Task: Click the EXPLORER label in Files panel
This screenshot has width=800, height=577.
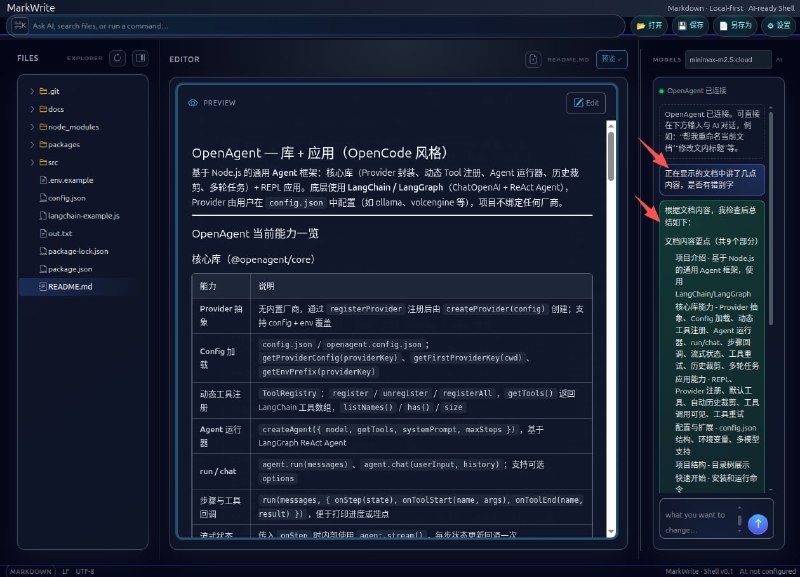Action: [x=84, y=58]
